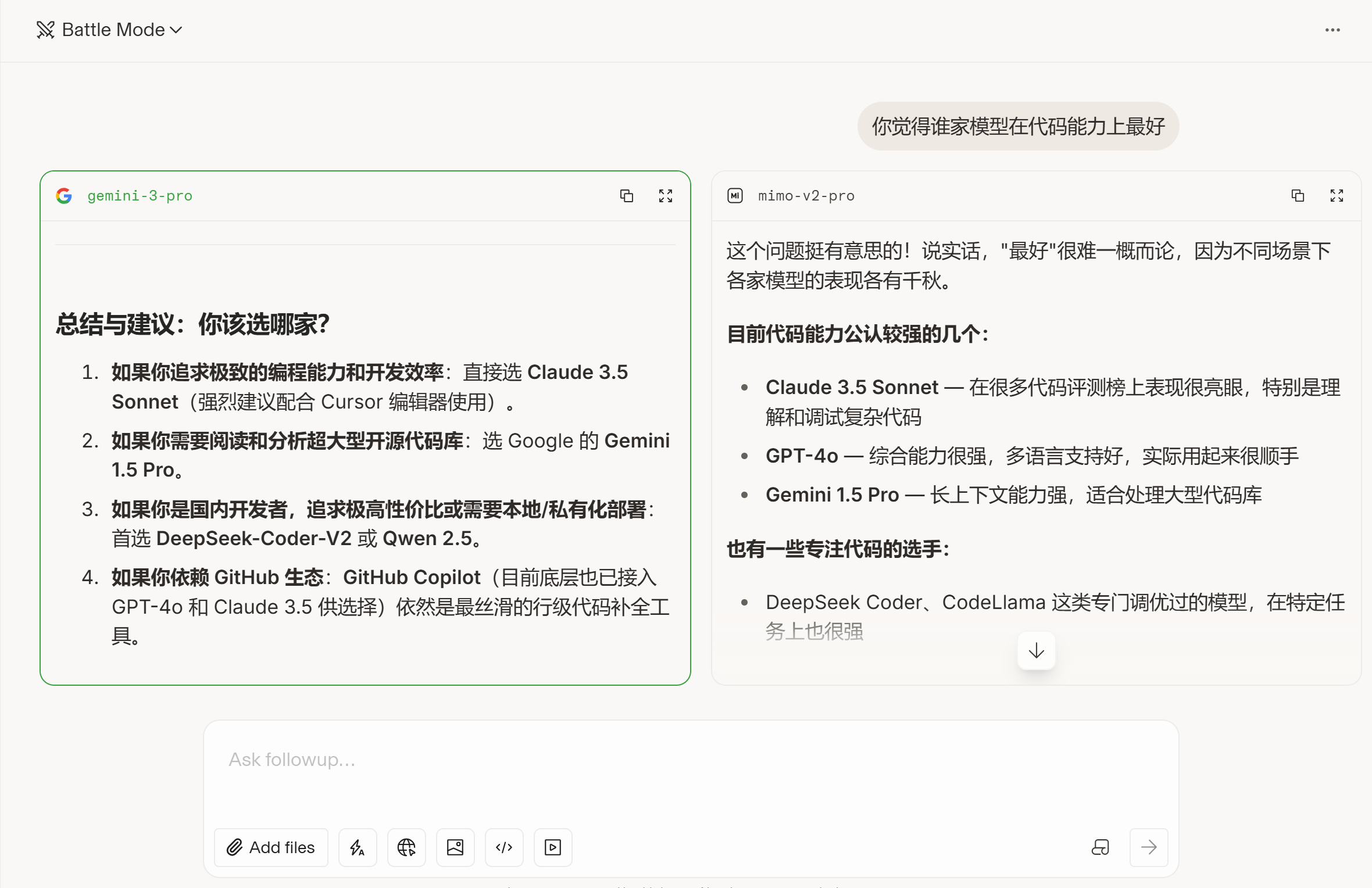Copy the mimo-v2-pro response
Image resolution: width=1372 pixels, height=888 pixels.
point(1298,196)
